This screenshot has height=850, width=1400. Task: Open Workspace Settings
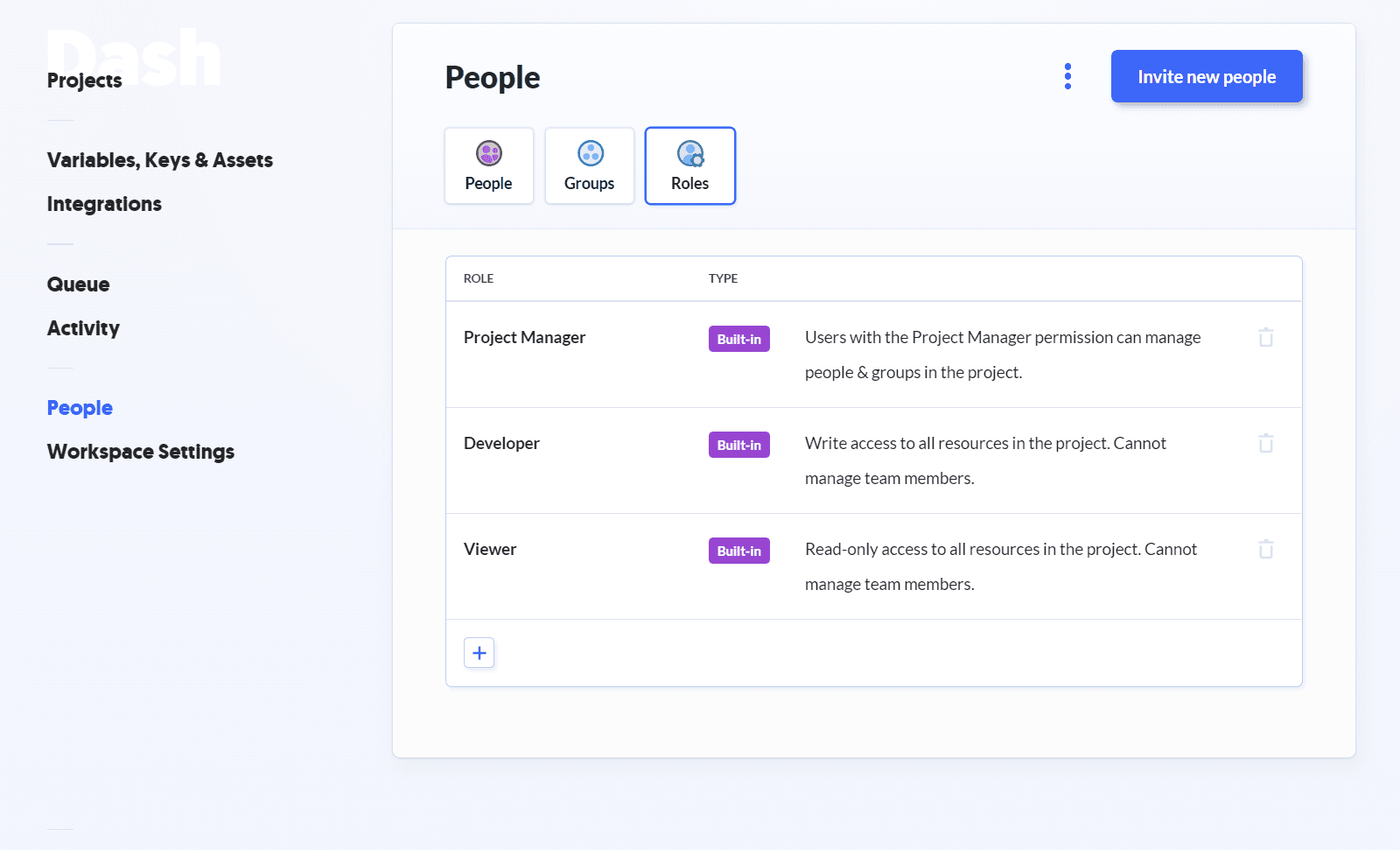coord(140,452)
